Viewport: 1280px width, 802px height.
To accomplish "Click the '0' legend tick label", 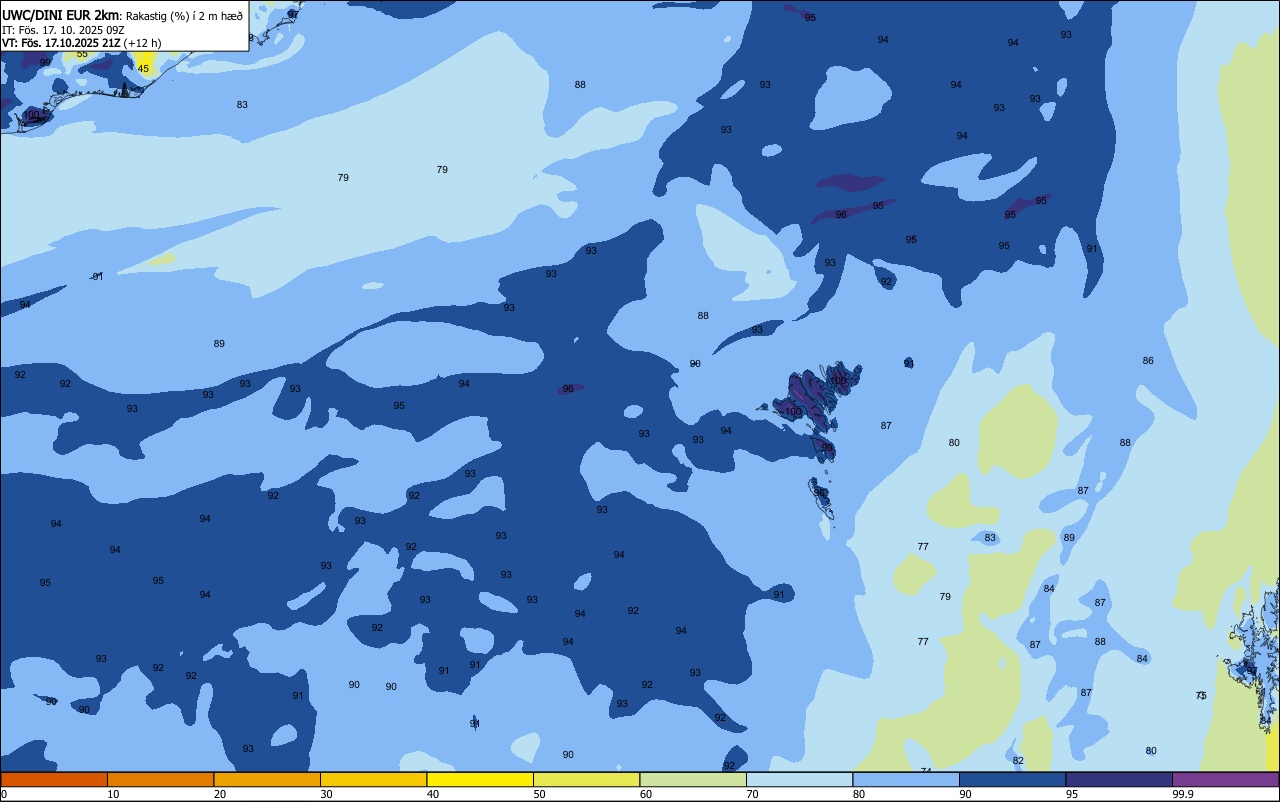I will coord(4,794).
